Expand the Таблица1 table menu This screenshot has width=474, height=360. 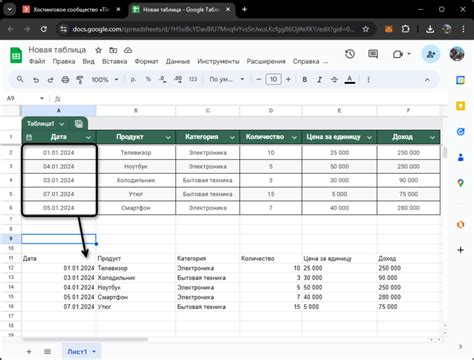coord(62,124)
